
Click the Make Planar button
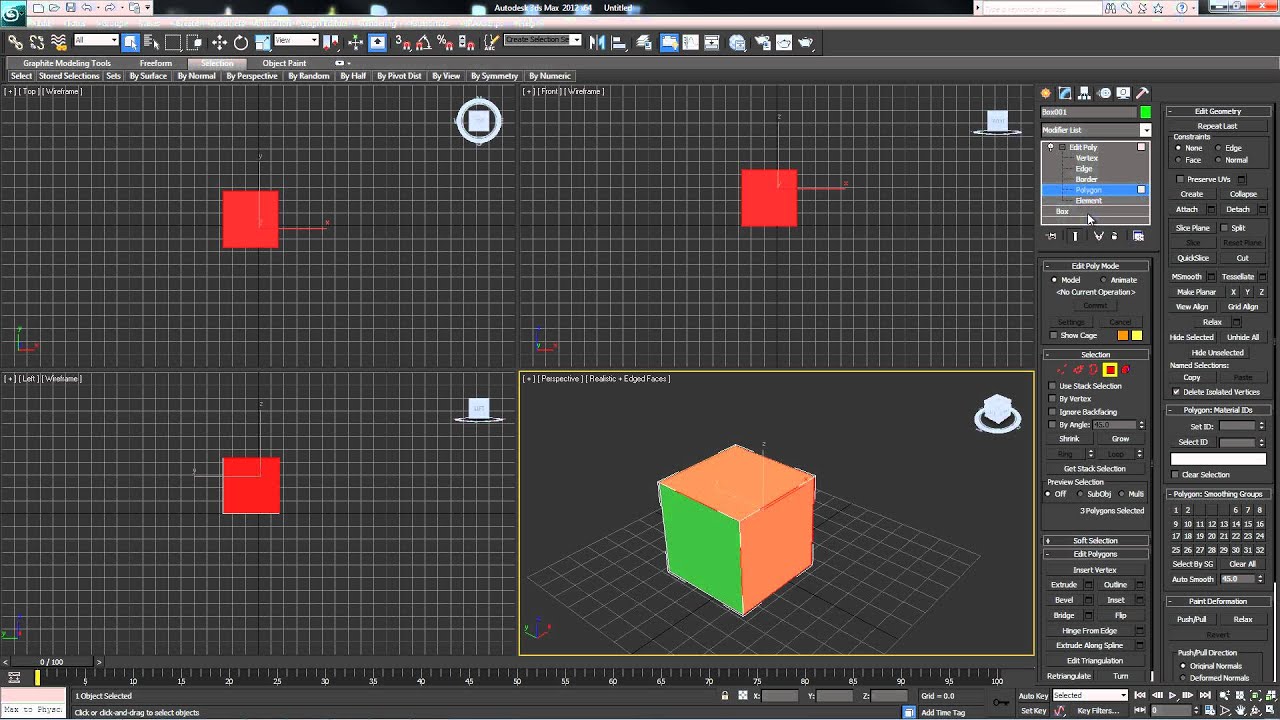(x=1196, y=292)
